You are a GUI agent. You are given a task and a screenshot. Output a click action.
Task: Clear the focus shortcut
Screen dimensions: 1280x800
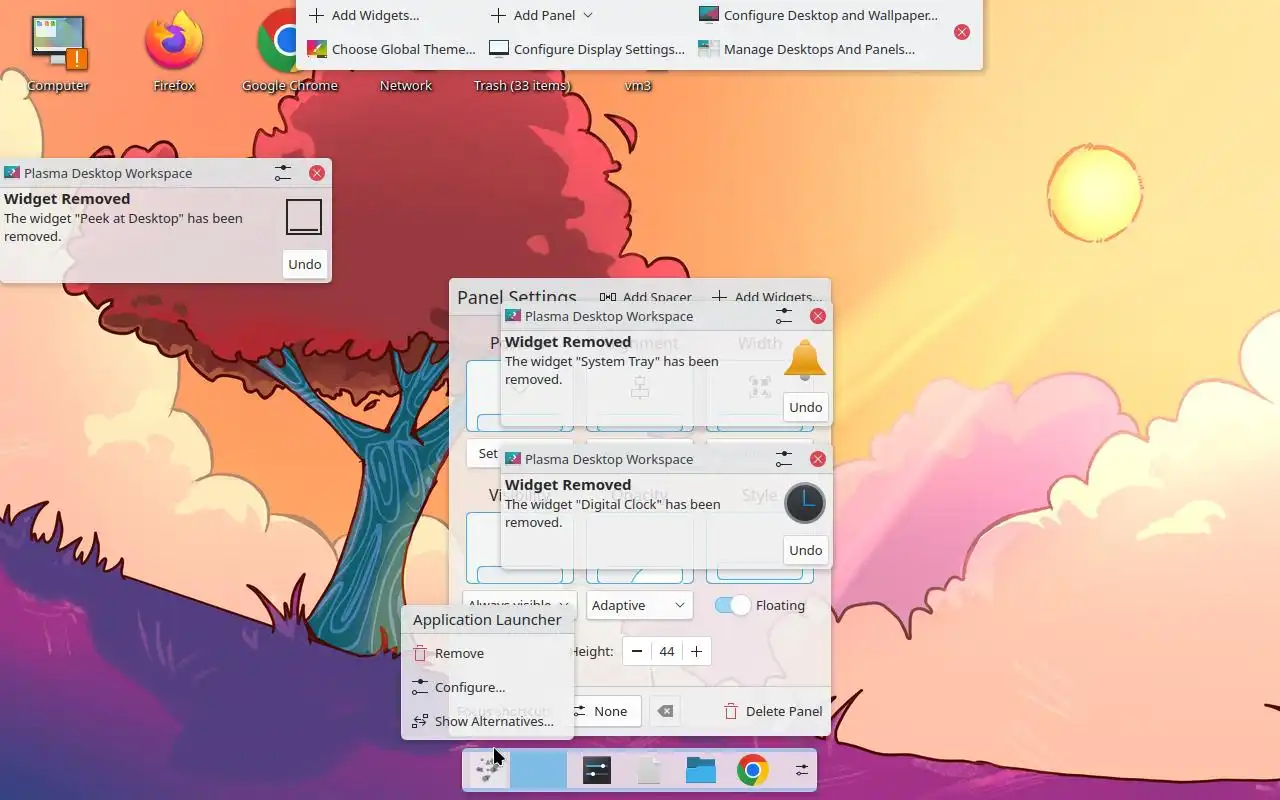[665, 711]
